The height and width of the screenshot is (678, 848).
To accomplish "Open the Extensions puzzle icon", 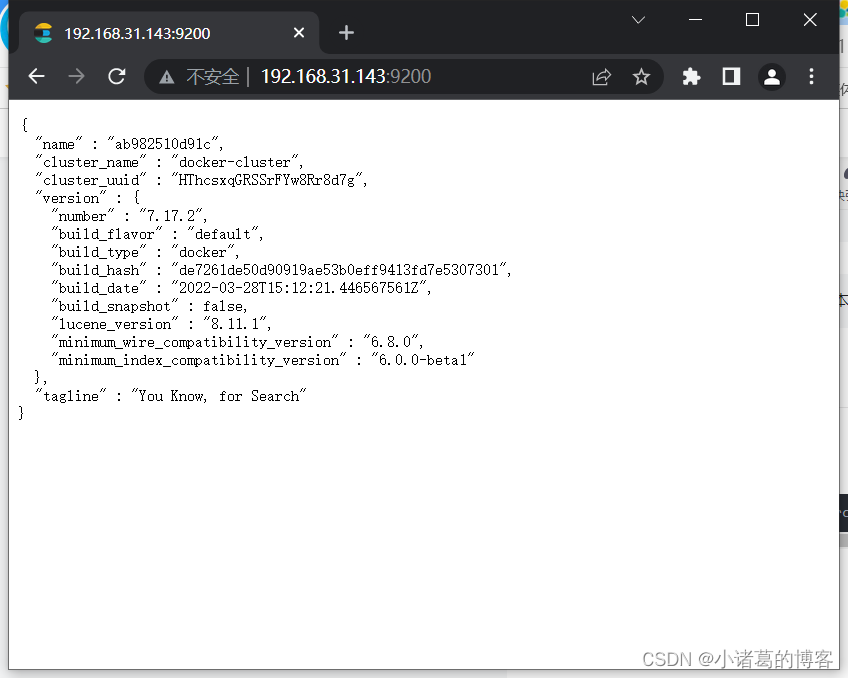I will [691, 76].
